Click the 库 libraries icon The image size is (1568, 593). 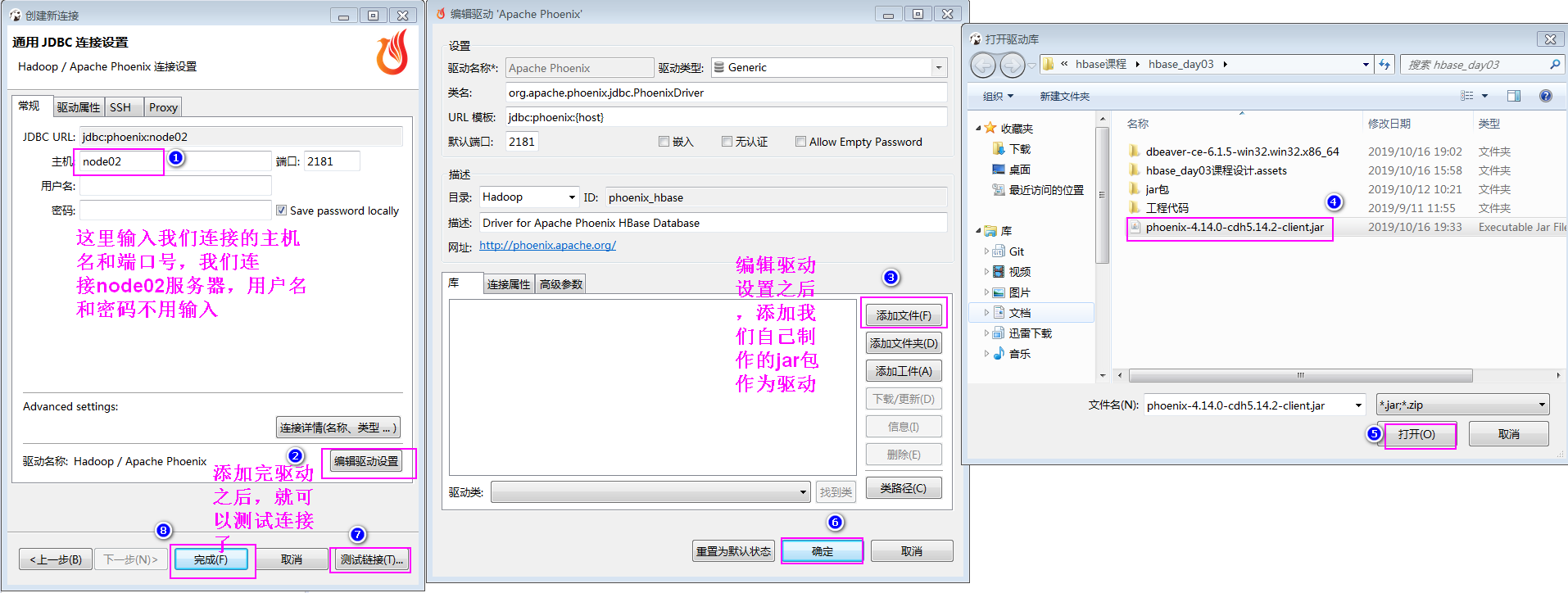(990, 231)
